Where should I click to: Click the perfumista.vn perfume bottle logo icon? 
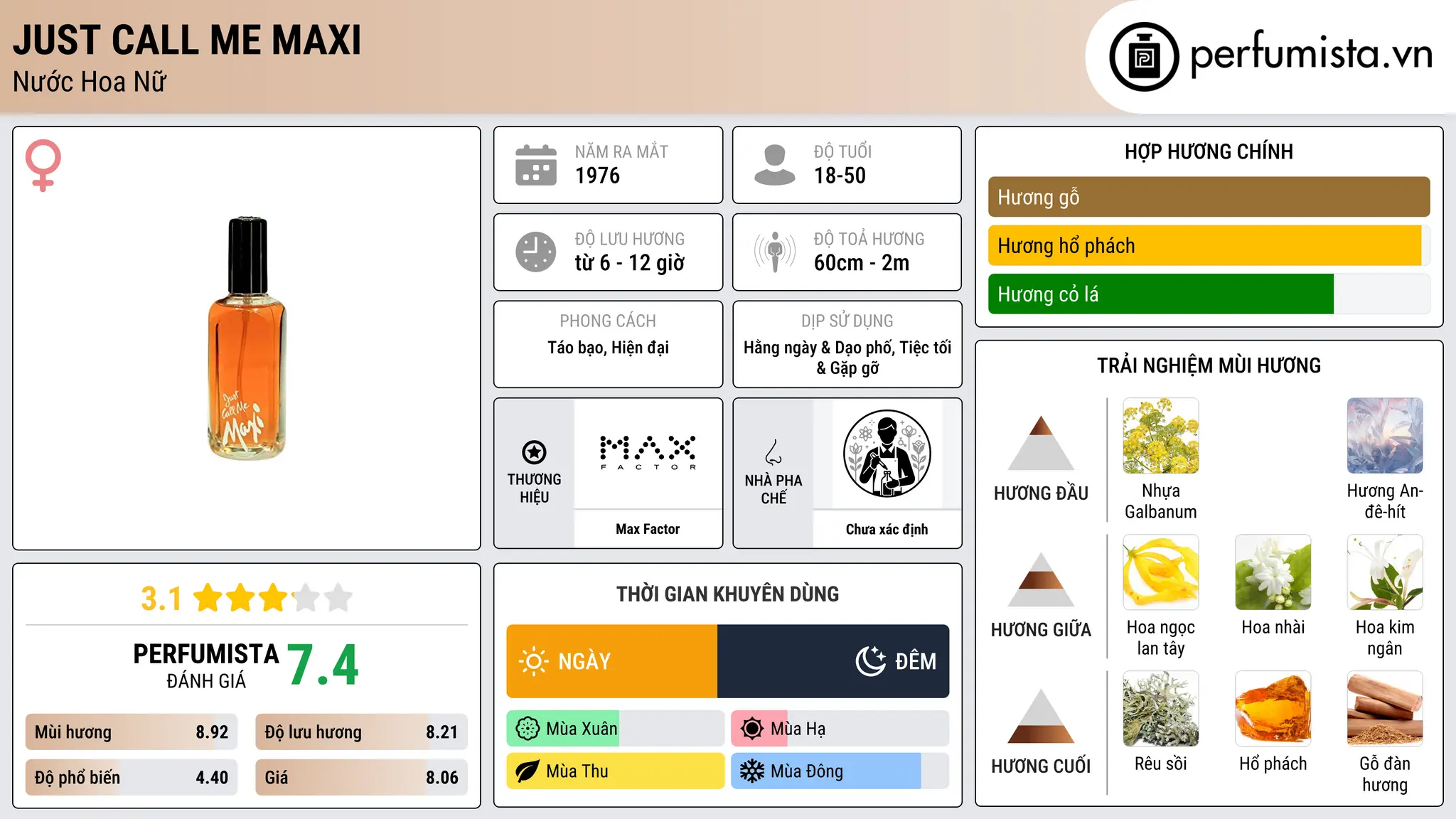point(1144,57)
